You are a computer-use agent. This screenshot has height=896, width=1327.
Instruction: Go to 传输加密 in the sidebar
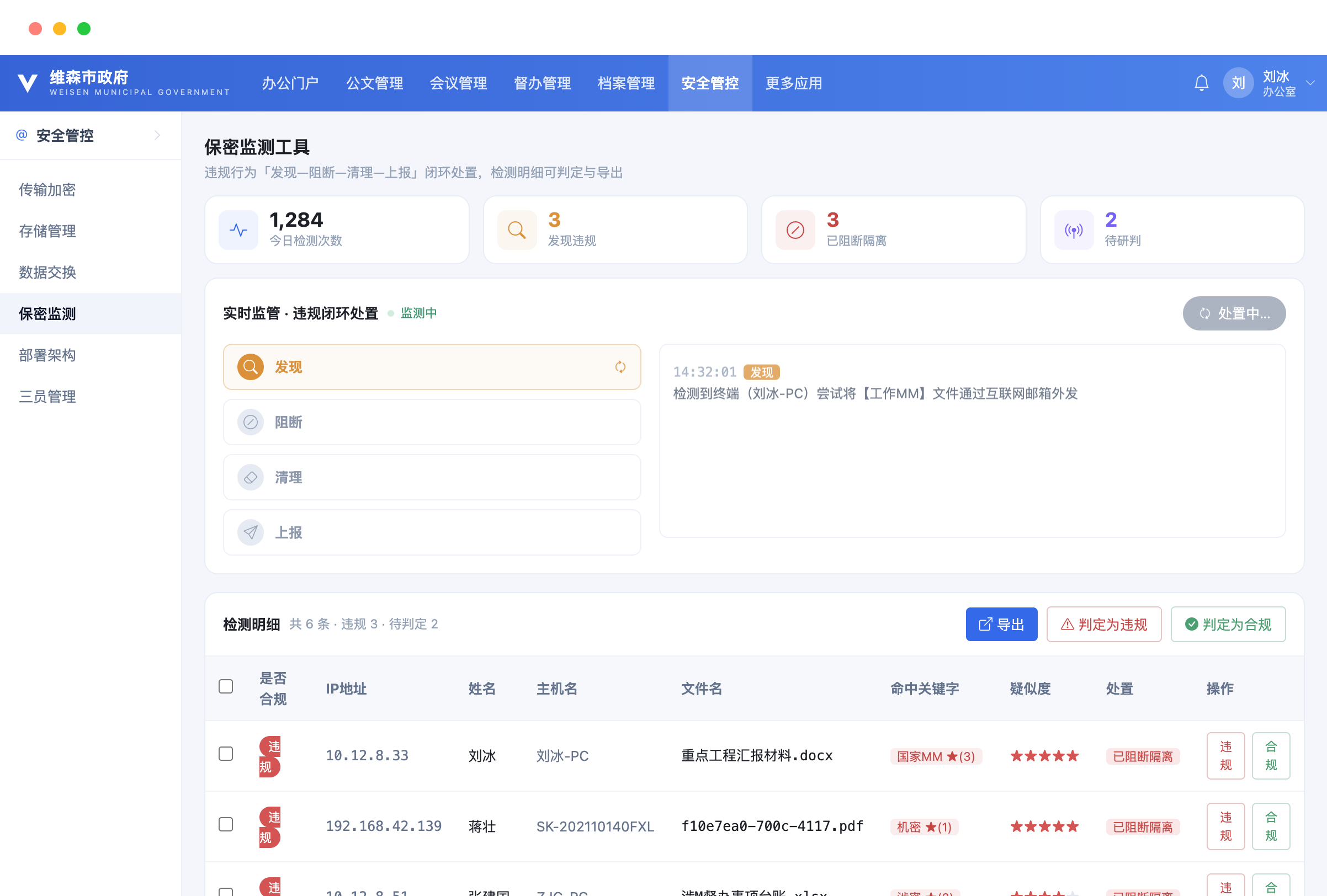[90, 189]
